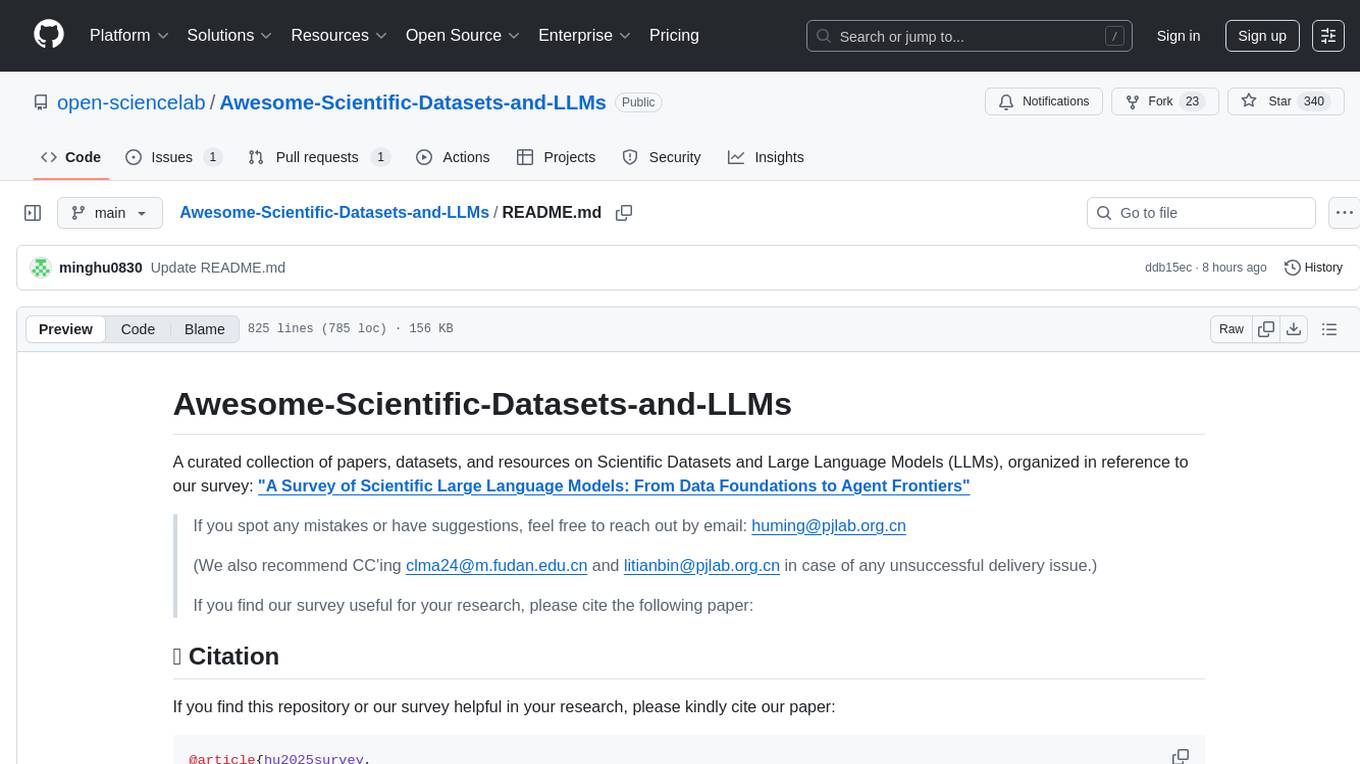Go to the GitHub home logo
Image resolution: width=1360 pixels, height=764 pixels.
tap(49, 35)
